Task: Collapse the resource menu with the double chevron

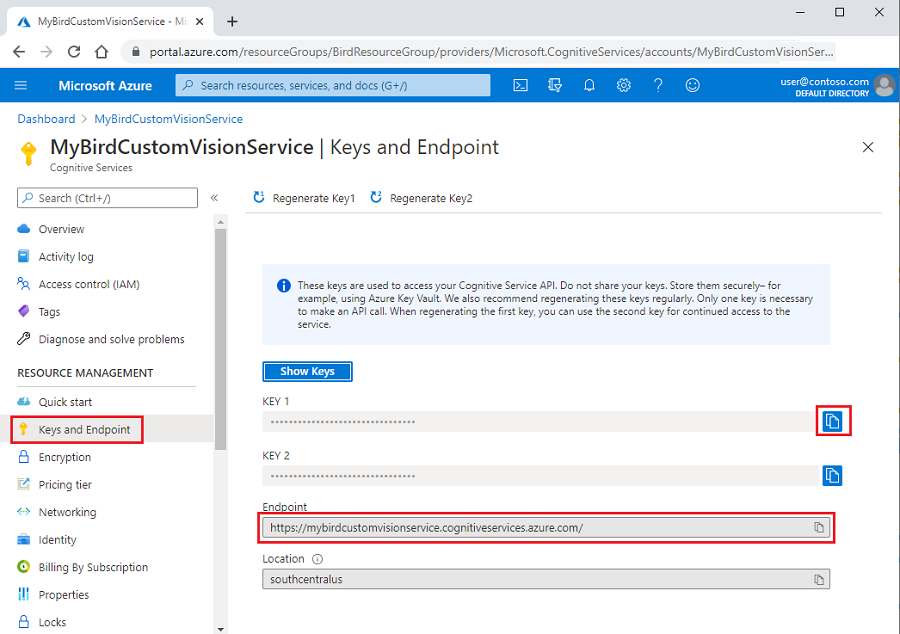Action: pyautogui.click(x=214, y=198)
